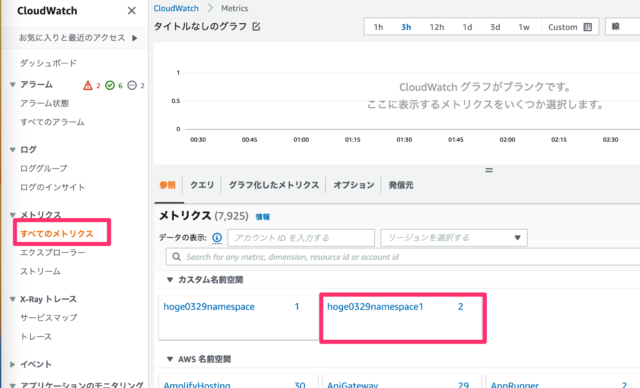Collapse the メトリクス sidebar section

13,215
